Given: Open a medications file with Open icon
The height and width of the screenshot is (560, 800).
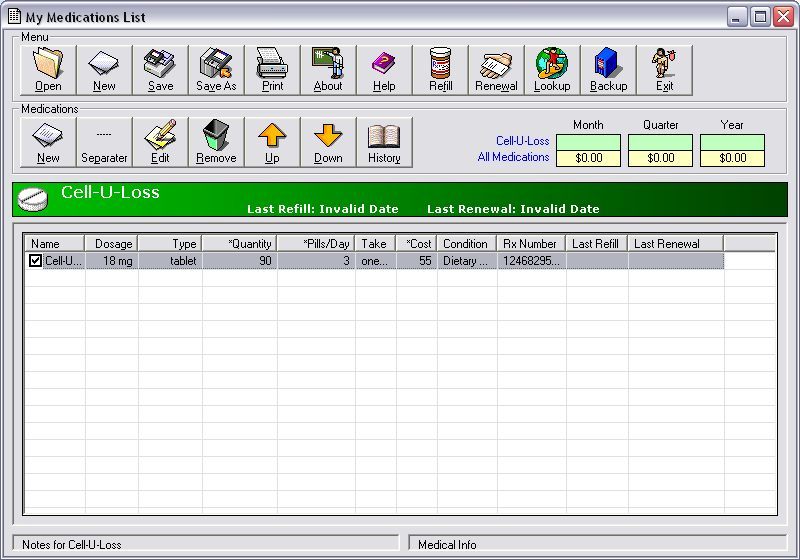Looking at the screenshot, I should point(48,70).
